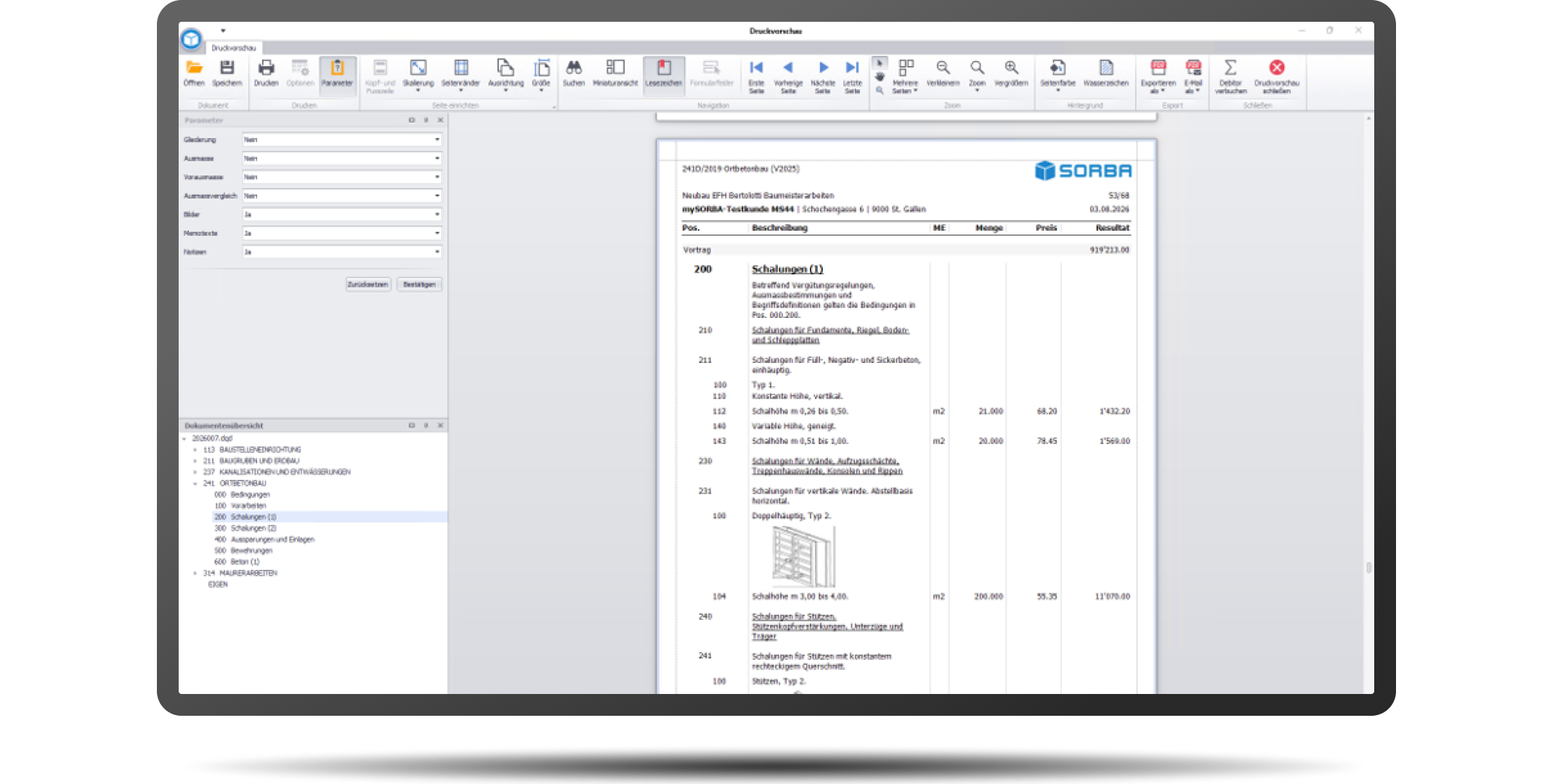
Task: Select 400 Aussparungen und Einlagen
Action: [x=264, y=539]
